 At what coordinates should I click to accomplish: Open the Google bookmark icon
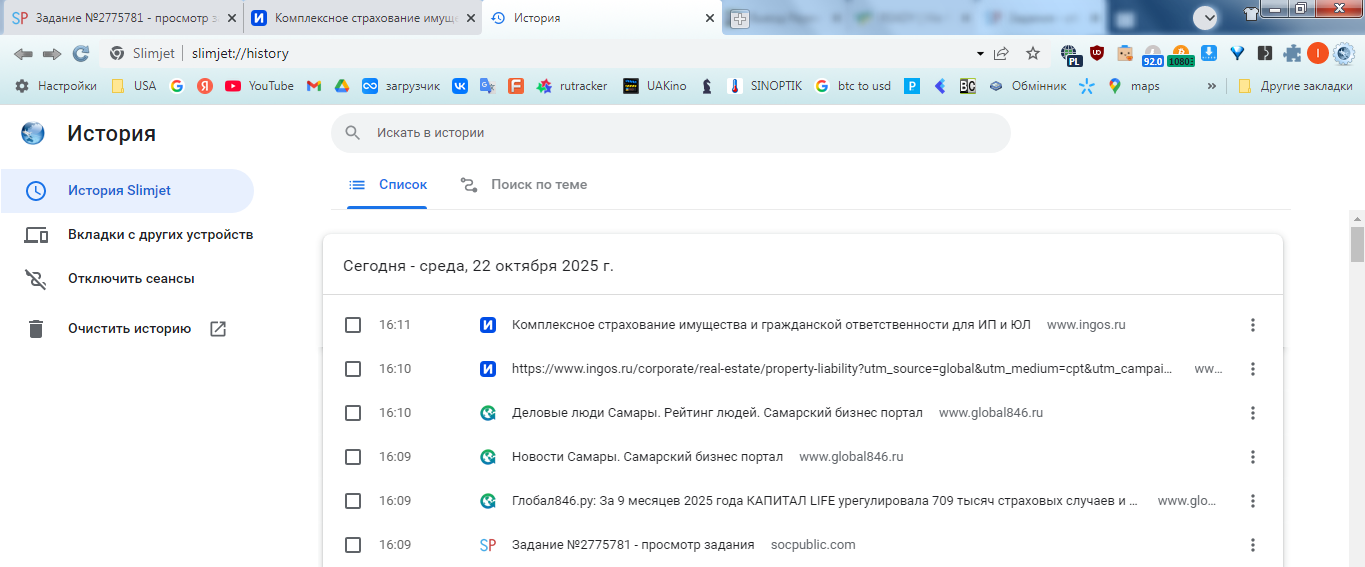pos(177,86)
